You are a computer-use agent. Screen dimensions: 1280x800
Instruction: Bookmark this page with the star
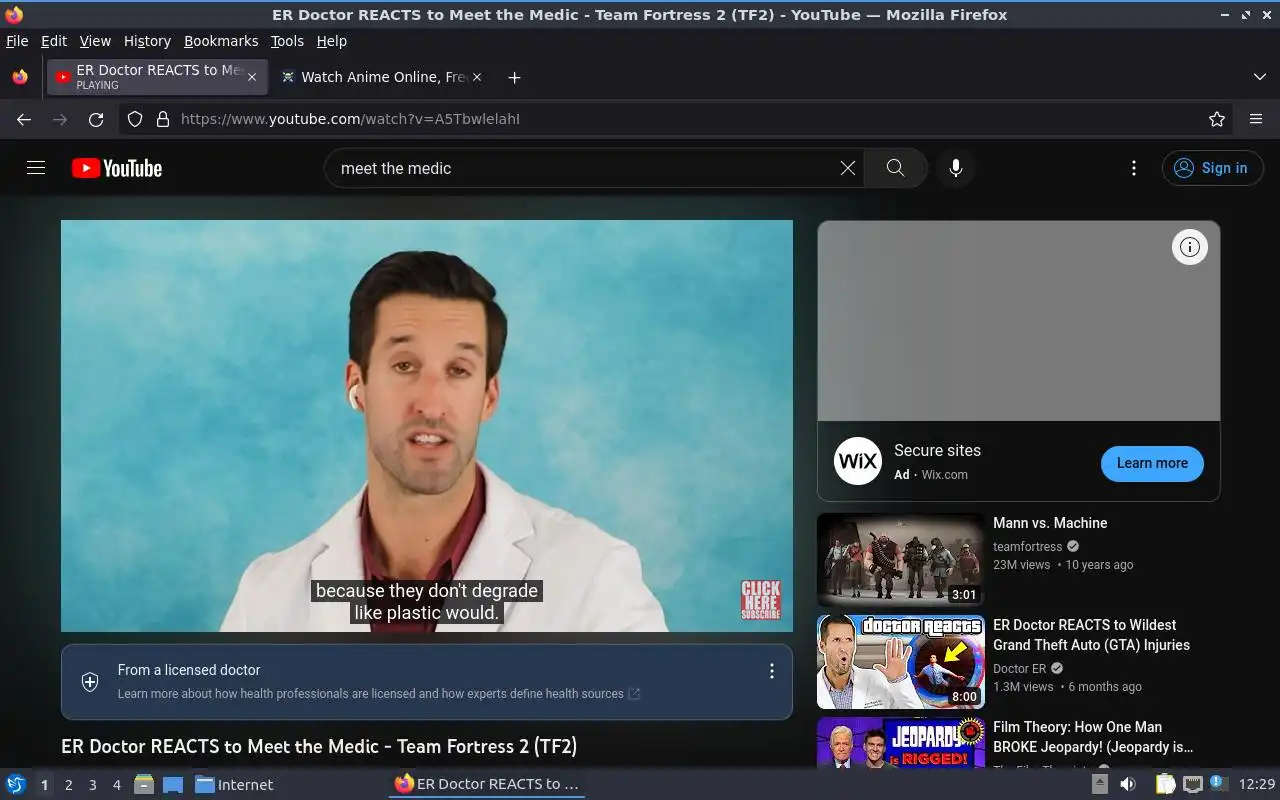click(1217, 119)
